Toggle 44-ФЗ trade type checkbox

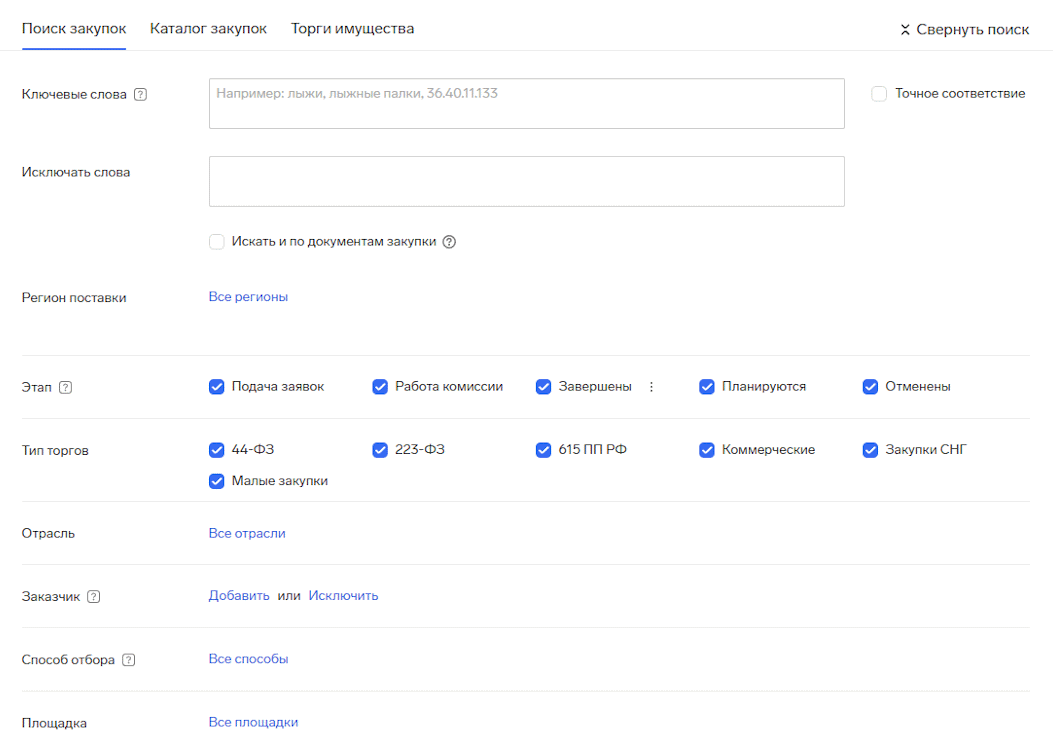[216, 450]
